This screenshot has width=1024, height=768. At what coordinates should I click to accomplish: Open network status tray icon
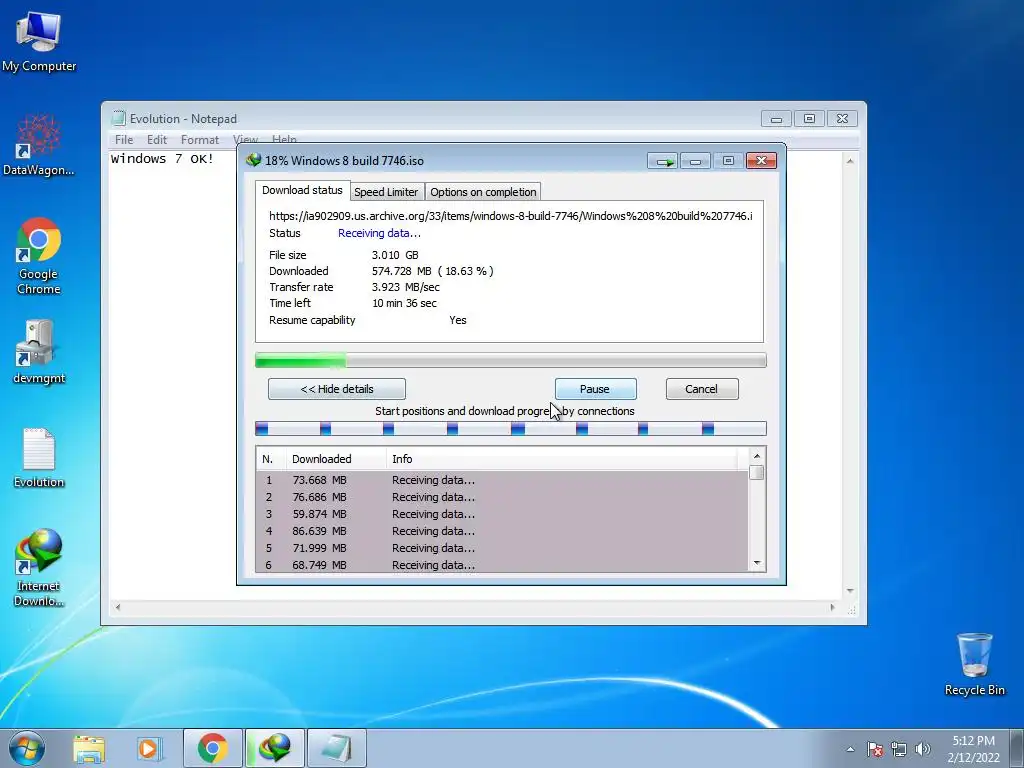point(899,749)
